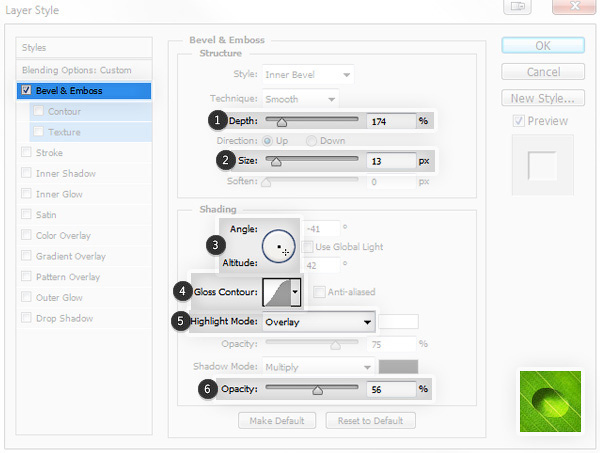Click the Highlight Opacity field 75
Screen dimensions: 600x453
click(391, 344)
